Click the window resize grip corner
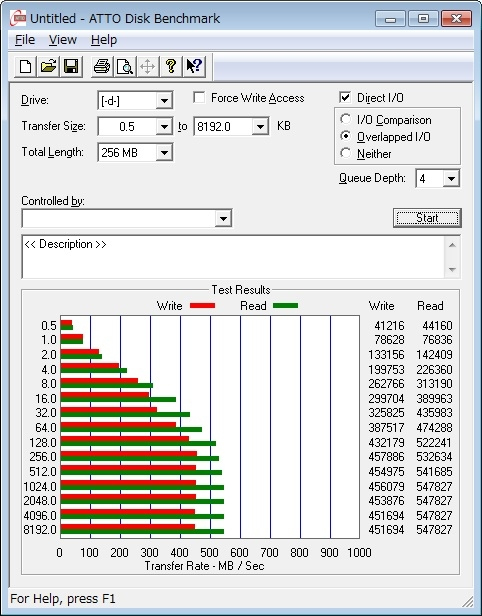Screen dimensions: 482x616 (x=467, y=601)
